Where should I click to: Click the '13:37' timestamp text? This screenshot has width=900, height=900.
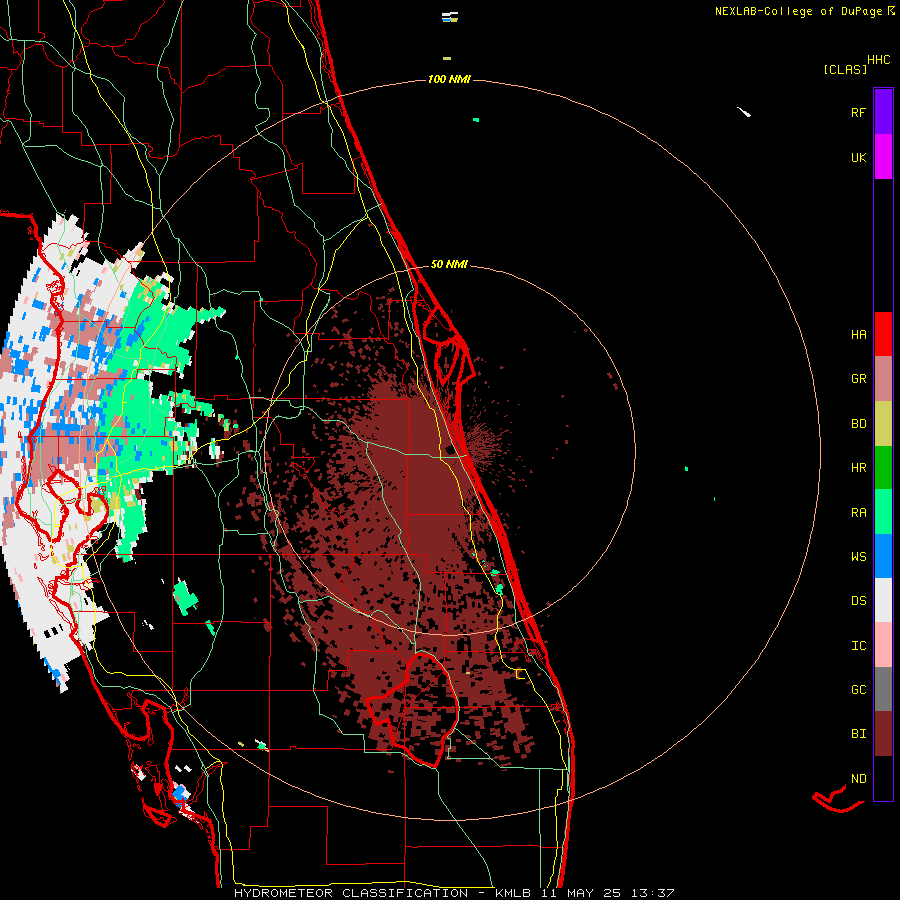[652, 893]
